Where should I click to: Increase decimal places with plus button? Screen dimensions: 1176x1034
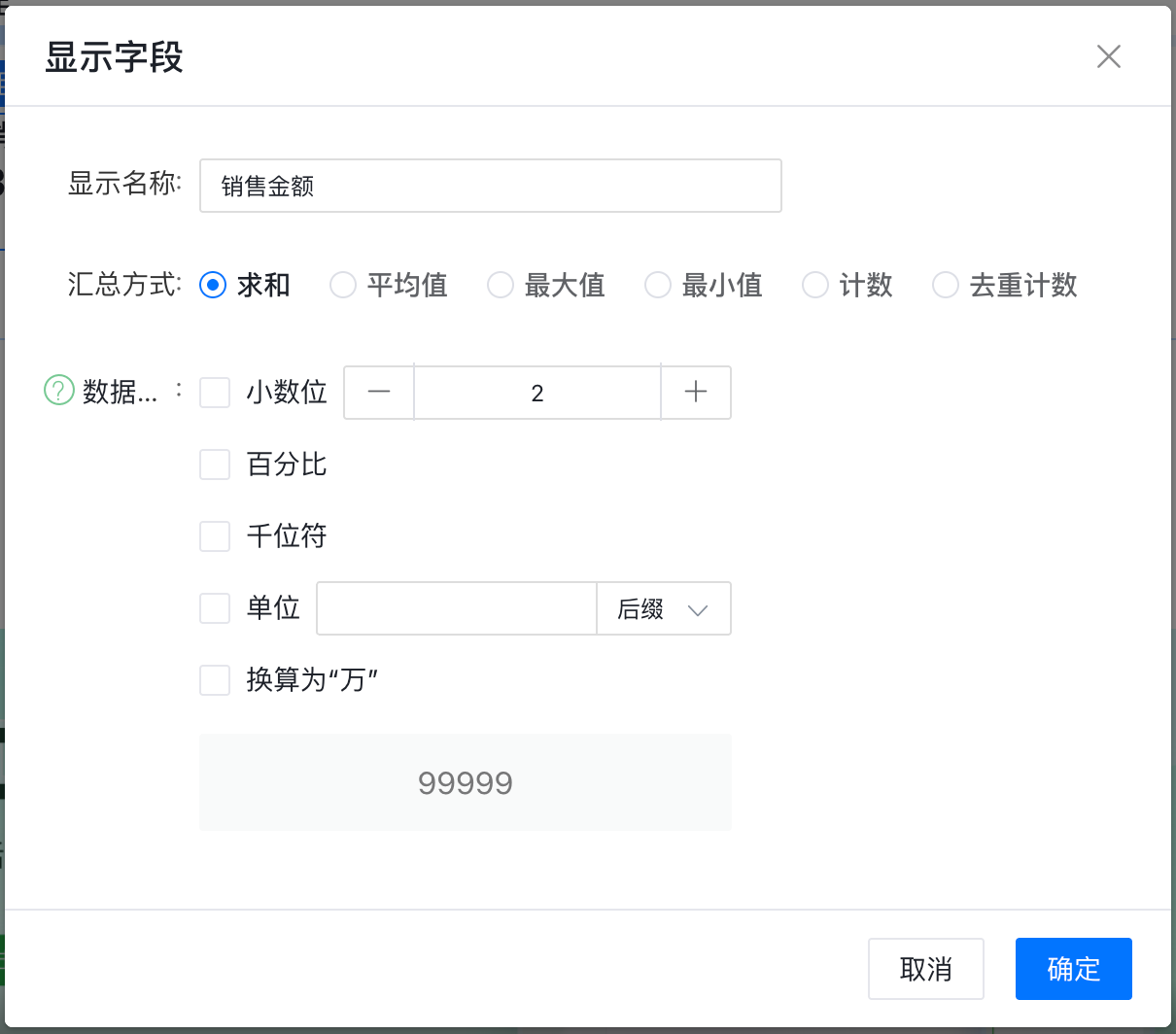(696, 393)
